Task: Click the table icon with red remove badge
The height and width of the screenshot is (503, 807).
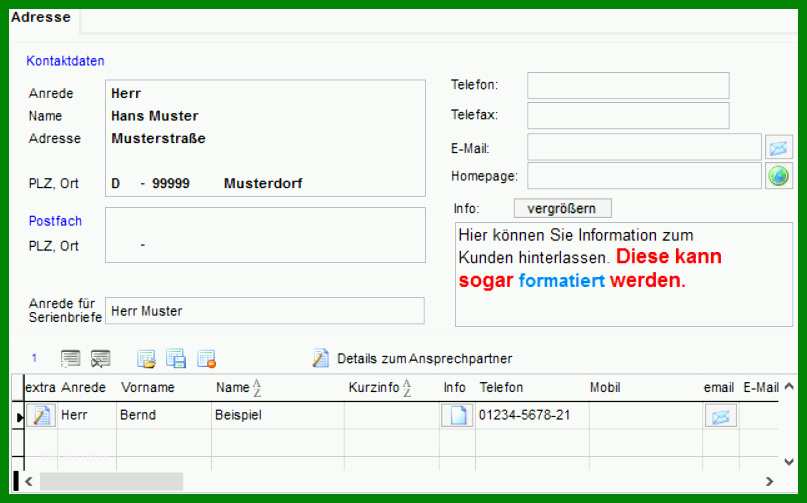Action: click(x=206, y=358)
